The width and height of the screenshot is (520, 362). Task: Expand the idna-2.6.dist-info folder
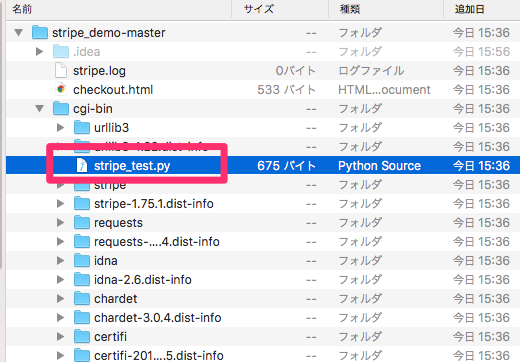point(60,280)
